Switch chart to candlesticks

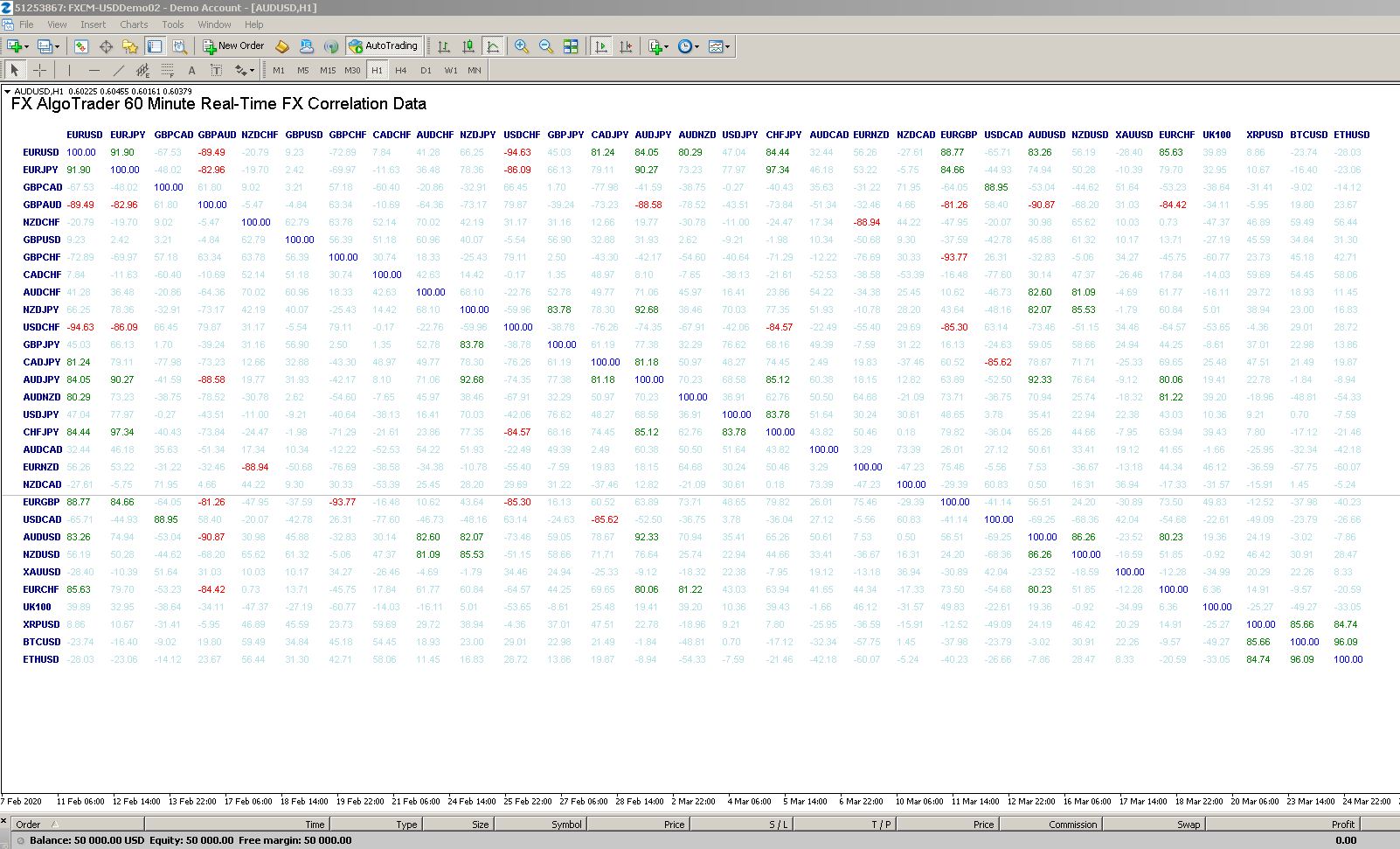pyautogui.click(x=468, y=46)
